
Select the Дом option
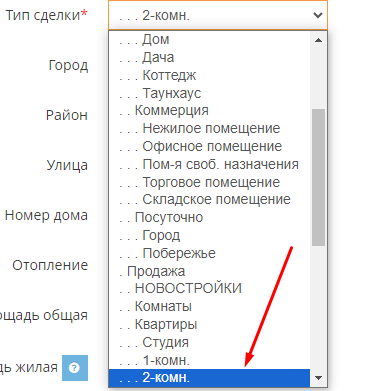pyautogui.click(x=209, y=39)
